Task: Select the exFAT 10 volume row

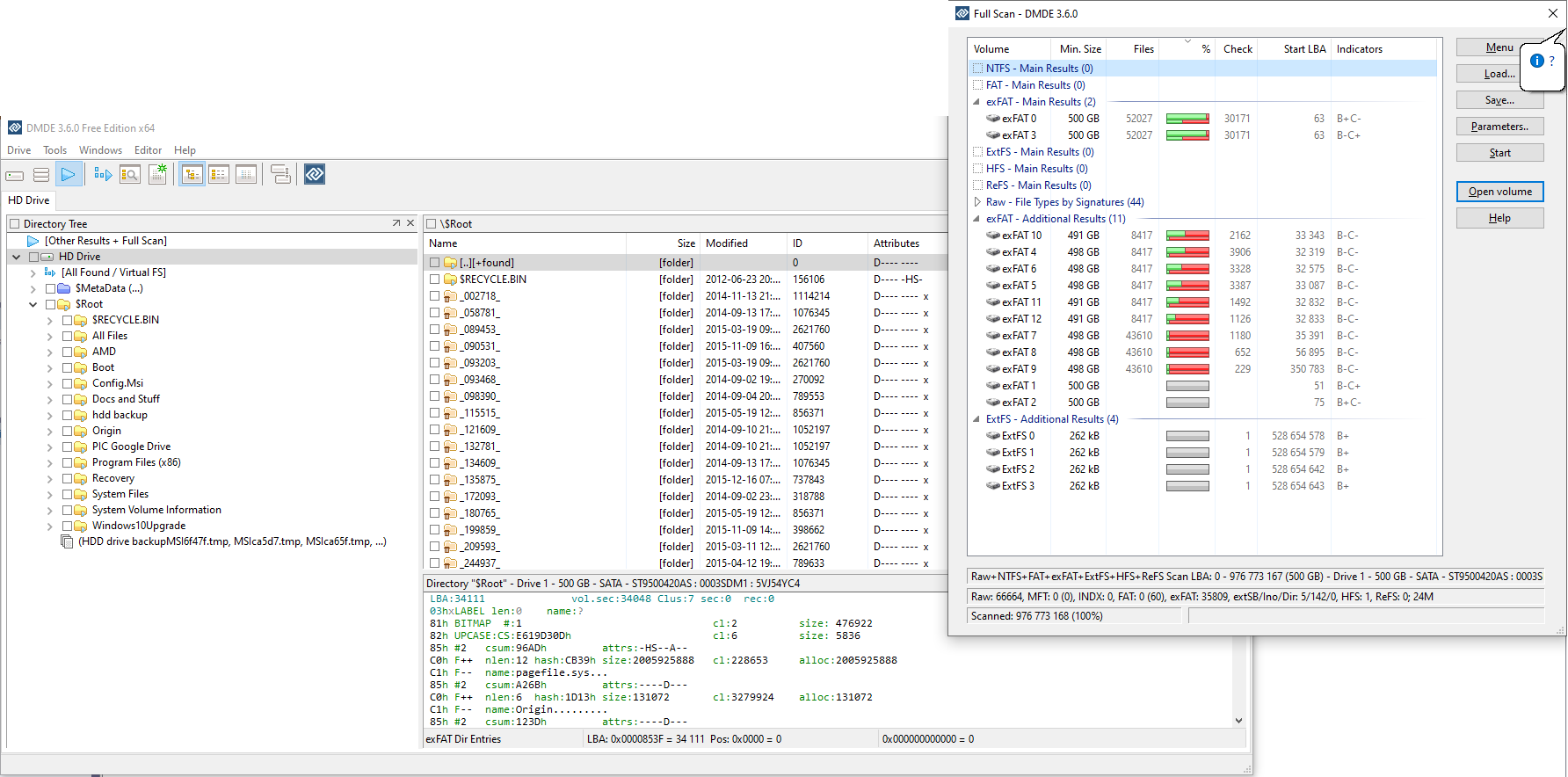Action: tap(1021, 236)
